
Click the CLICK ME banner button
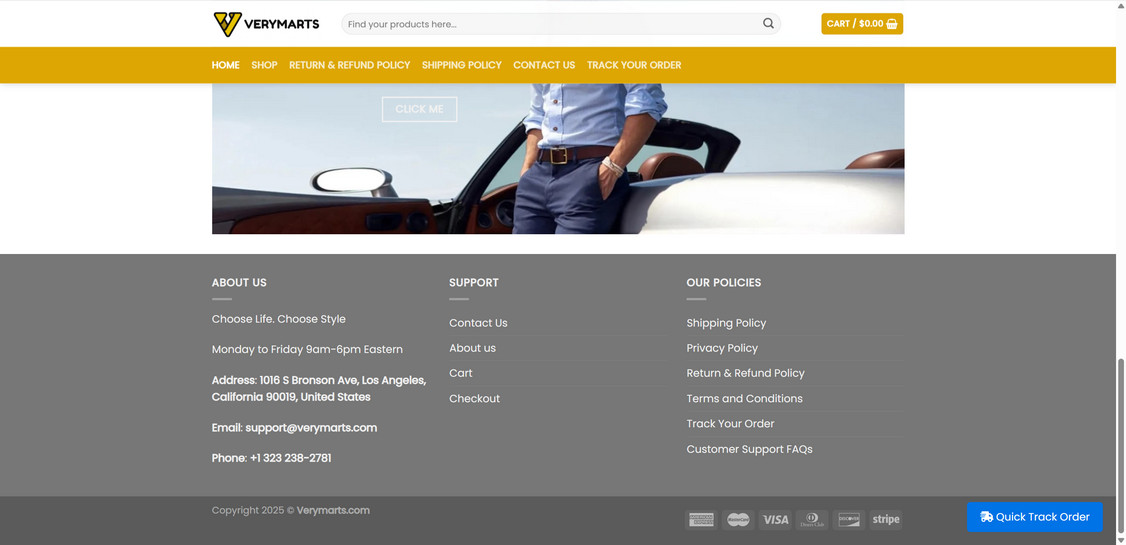coord(419,109)
